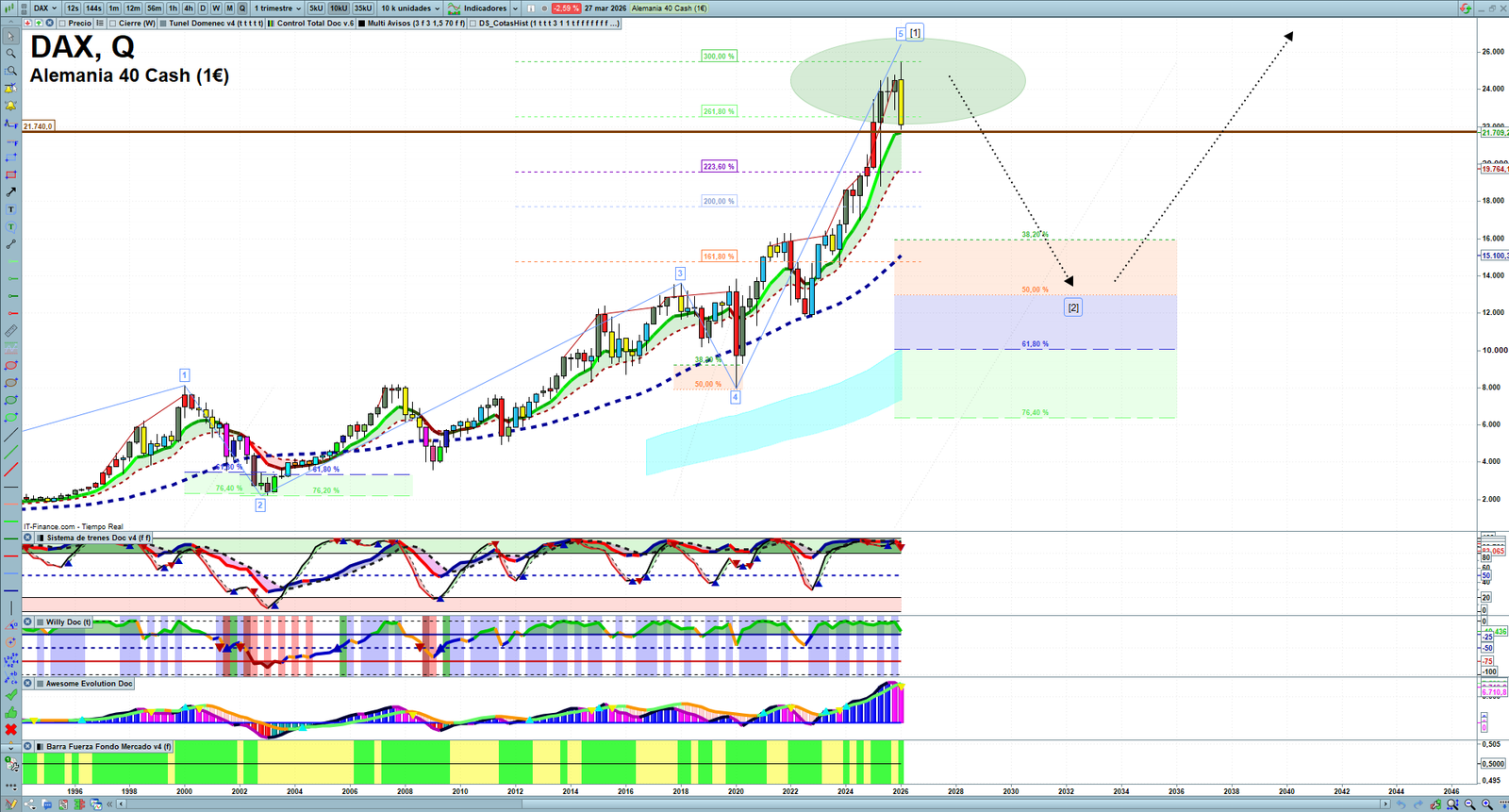Screen dimensions: 1509x812
Task: Select the 35kU history button
Action: 363,8
